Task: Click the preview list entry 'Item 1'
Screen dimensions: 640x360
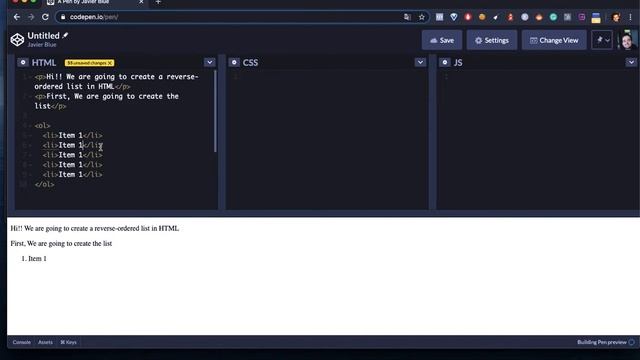Action: [x=37, y=259]
